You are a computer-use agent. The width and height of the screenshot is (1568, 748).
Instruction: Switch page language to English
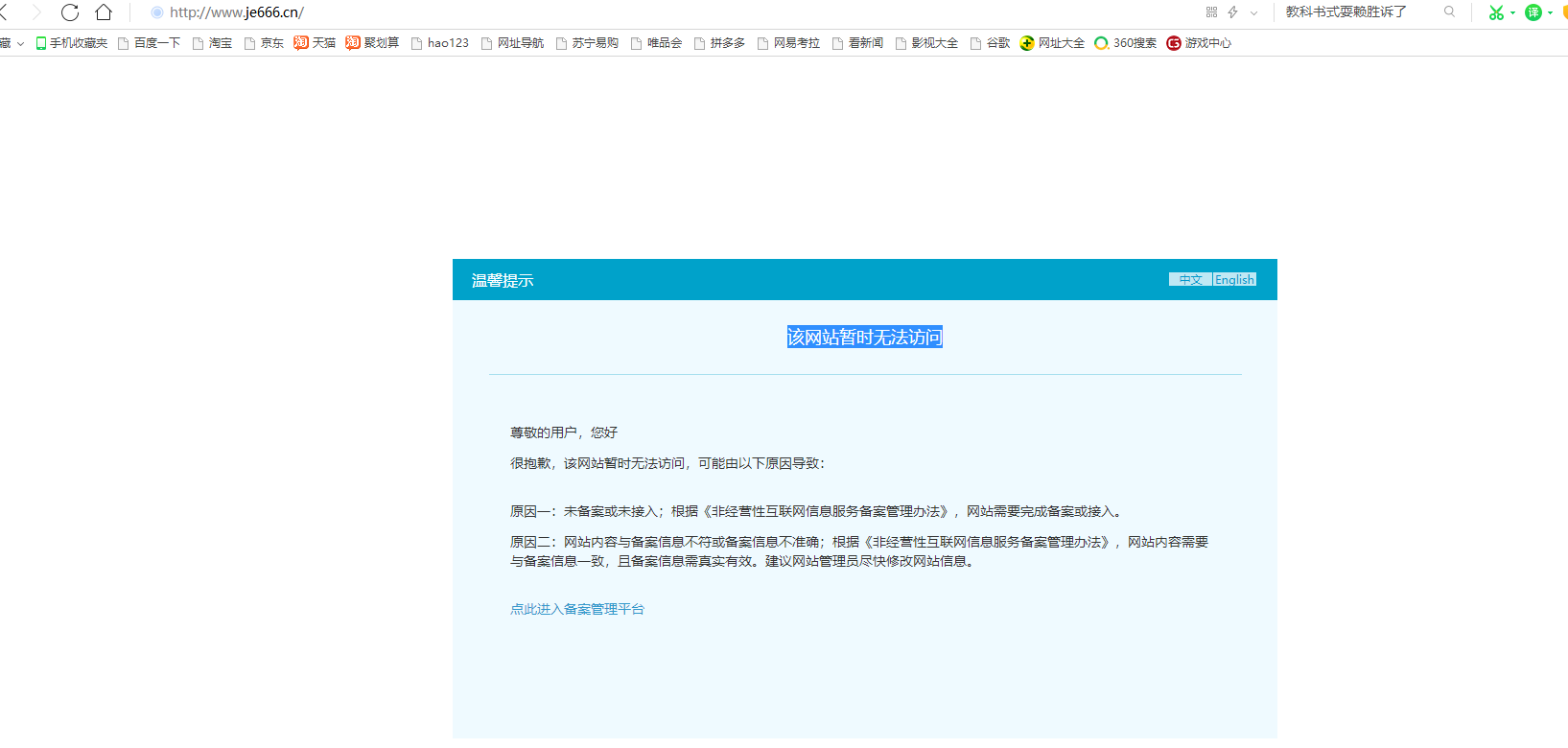pyautogui.click(x=1234, y=280)
